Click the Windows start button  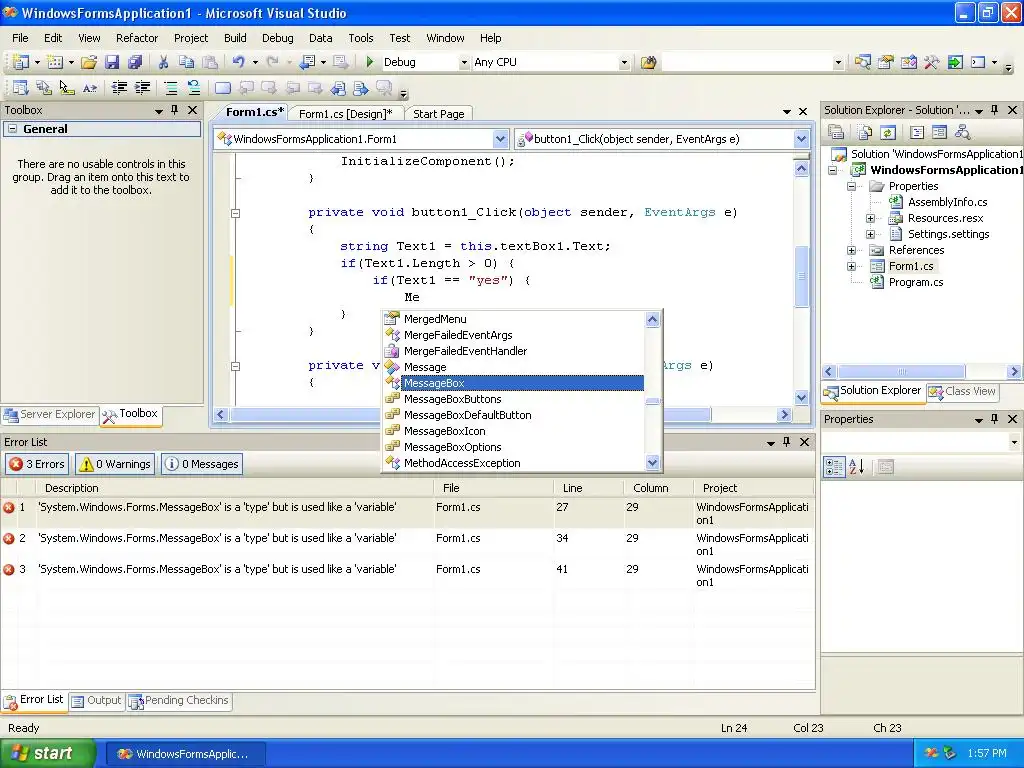[x=48, y=753]
